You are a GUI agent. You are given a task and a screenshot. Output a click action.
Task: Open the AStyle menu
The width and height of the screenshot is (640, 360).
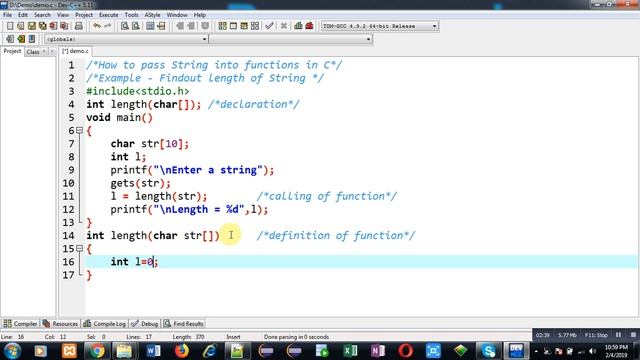(152, 15)
